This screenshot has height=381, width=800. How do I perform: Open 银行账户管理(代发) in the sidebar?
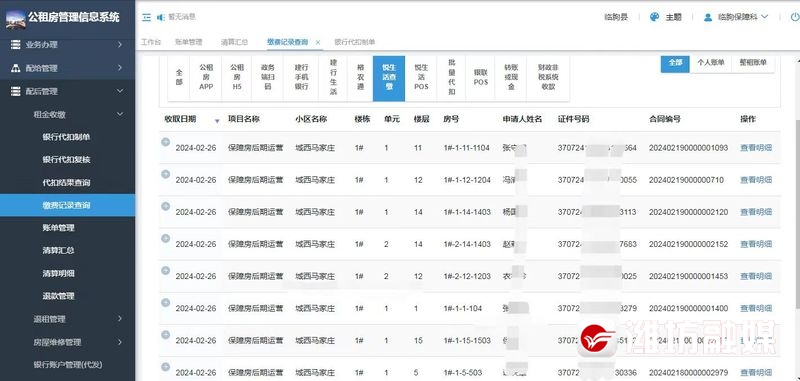(x=67, y=364)
